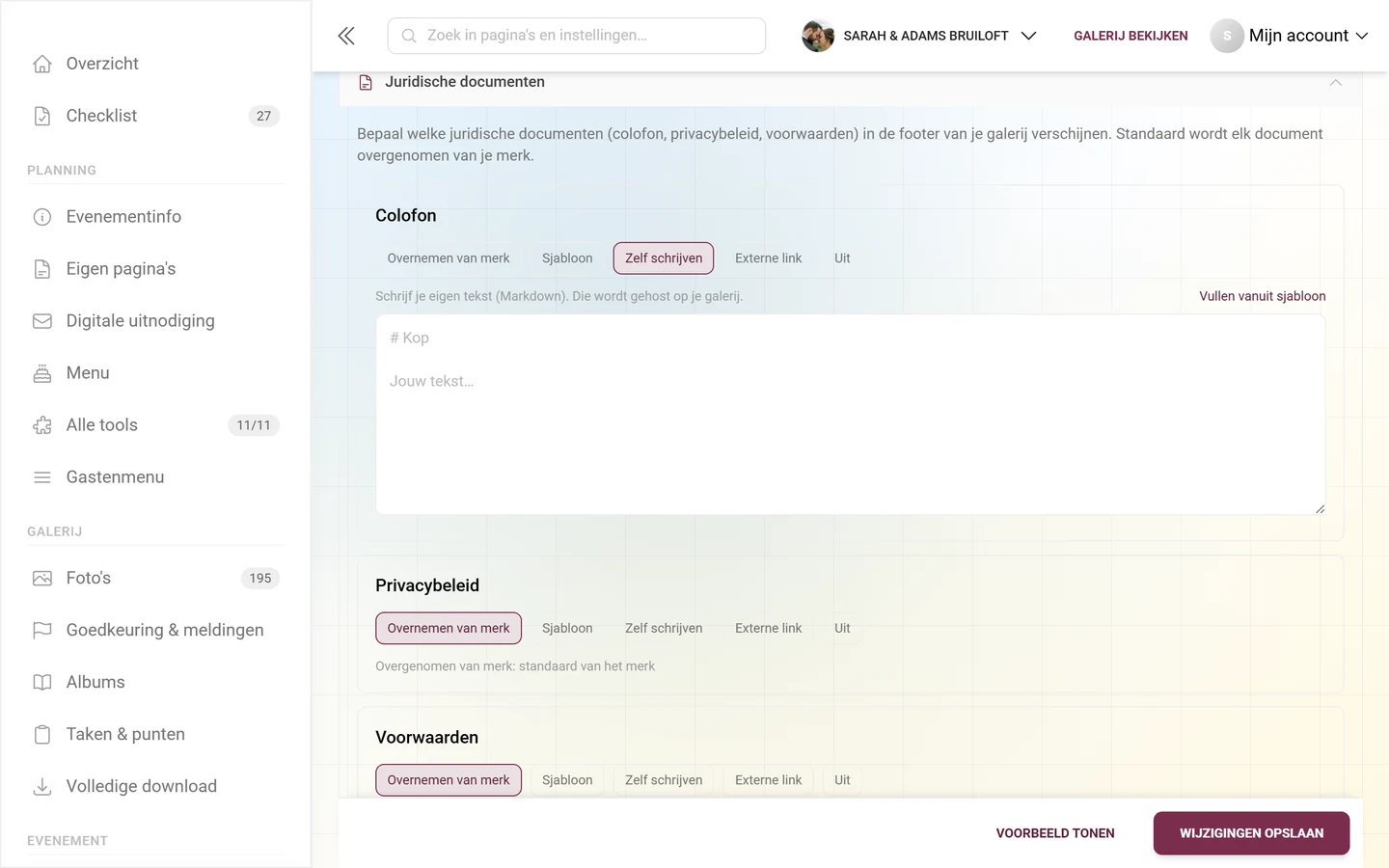Click the Evenementinfo info icon
This screenshot has height=868, width=1389.
point(42,217)
